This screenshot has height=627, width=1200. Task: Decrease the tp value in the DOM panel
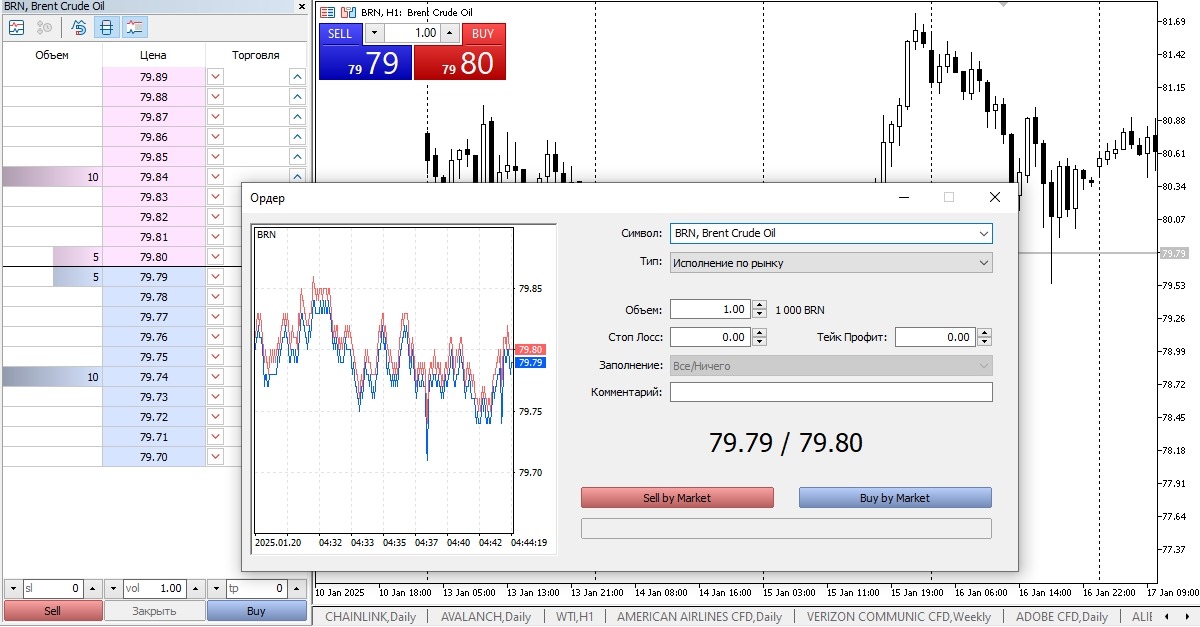pyautogui.click(x=216, y=589)
